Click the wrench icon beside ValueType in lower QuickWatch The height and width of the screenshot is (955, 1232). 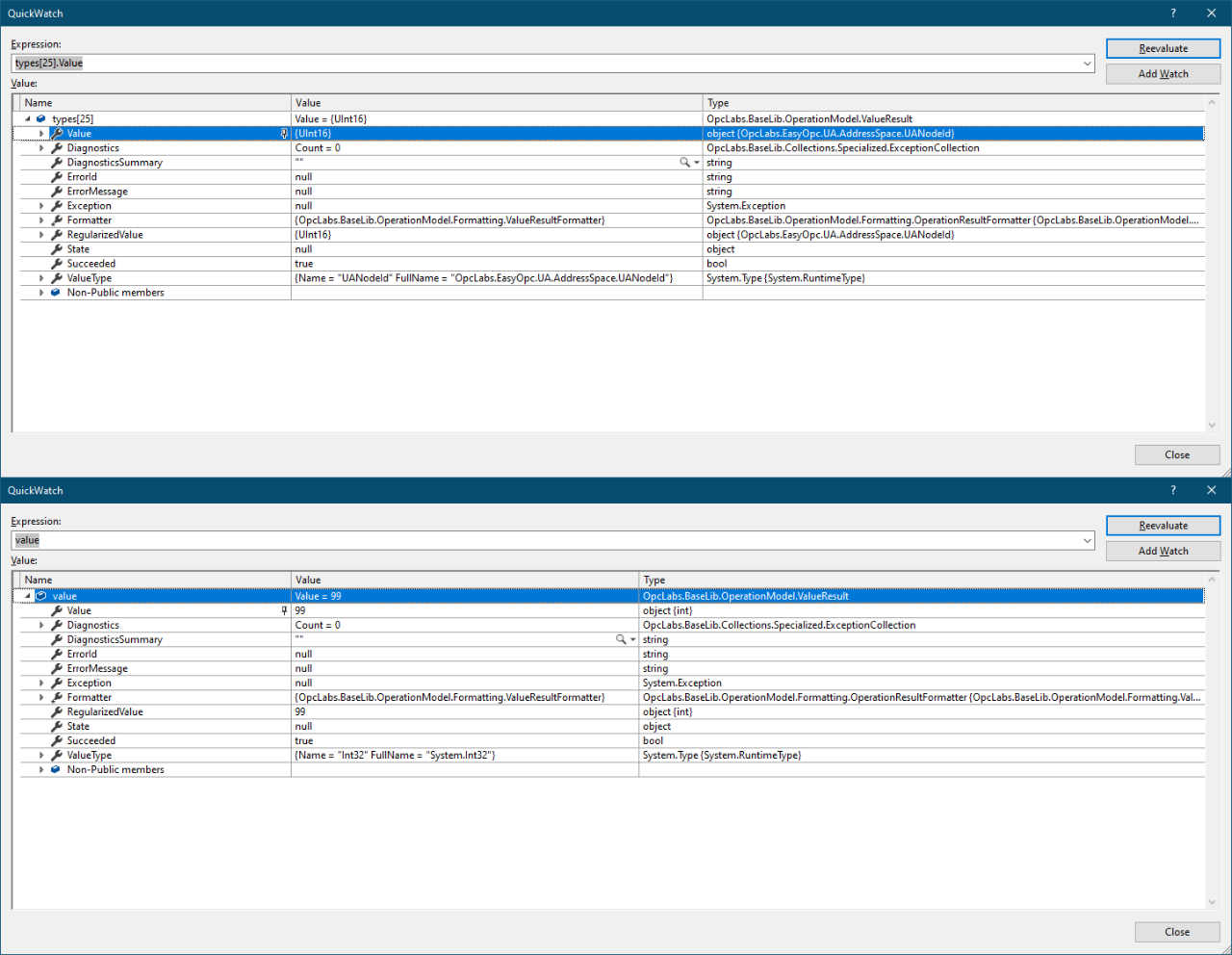tap(57, 755)
